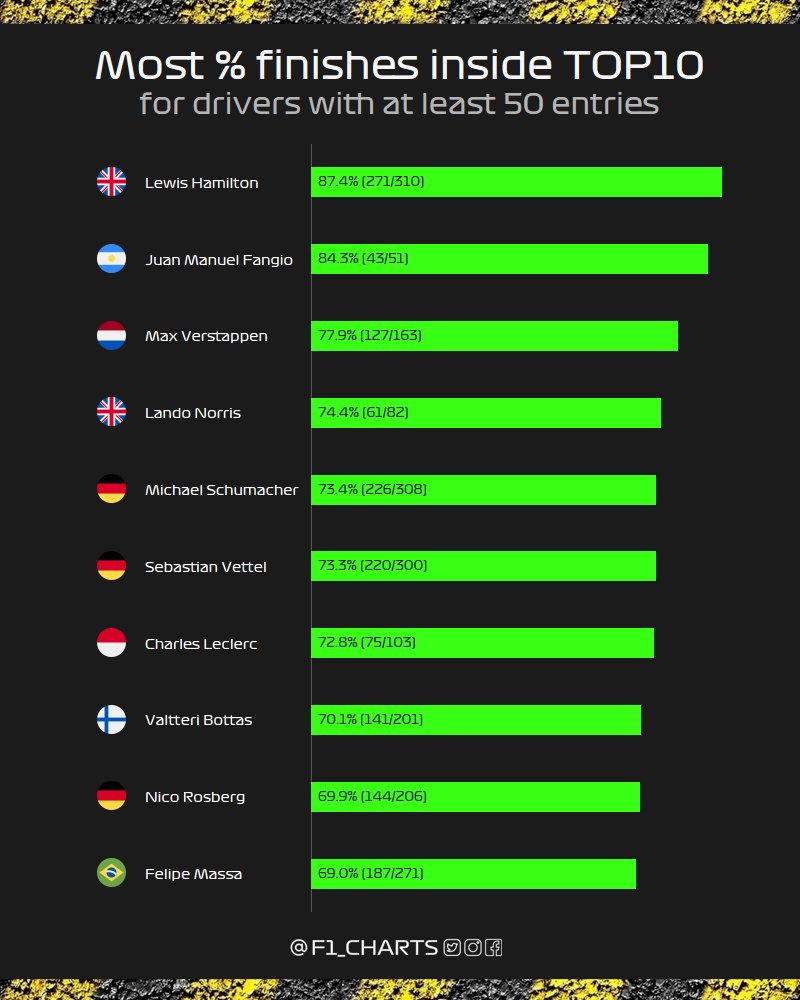Select Lewis Hamilton's 87.4% green bar
The image size is (800, 1000).
pyautogui.click(x=516, y=182)
